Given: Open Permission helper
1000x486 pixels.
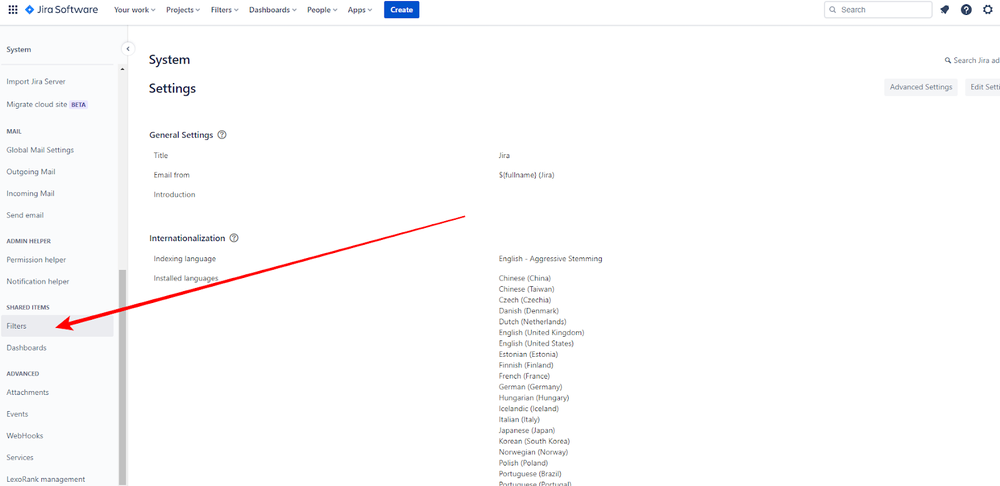Looking at the screenshot, I should click(x=36, y=260).
